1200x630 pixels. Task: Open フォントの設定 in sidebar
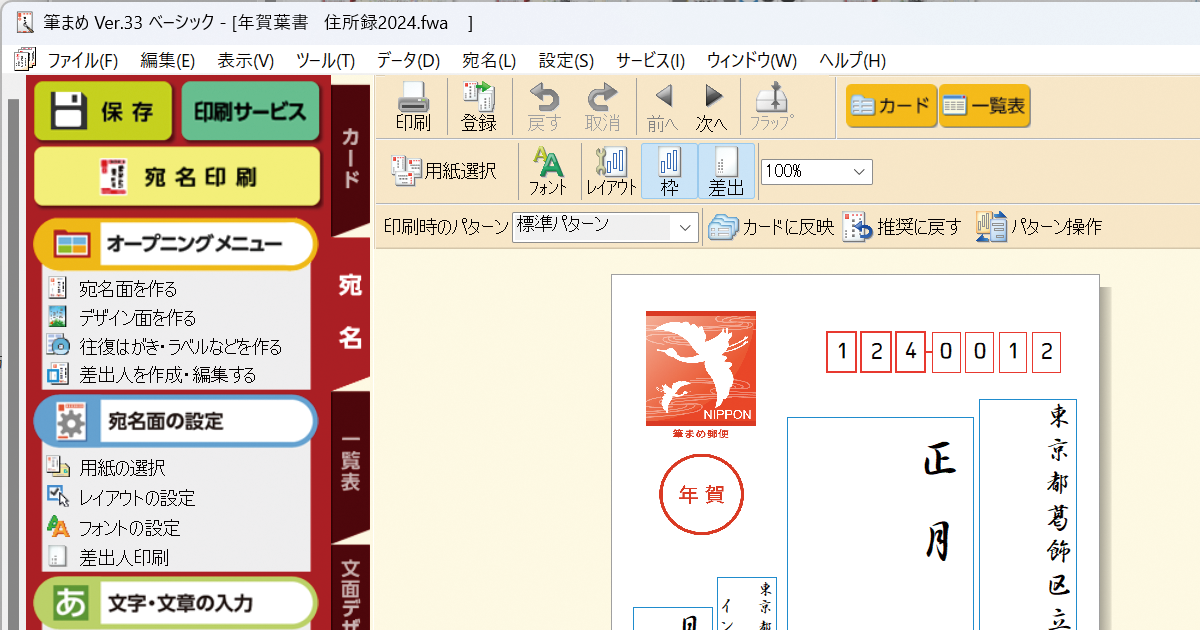tap(114, 527)
